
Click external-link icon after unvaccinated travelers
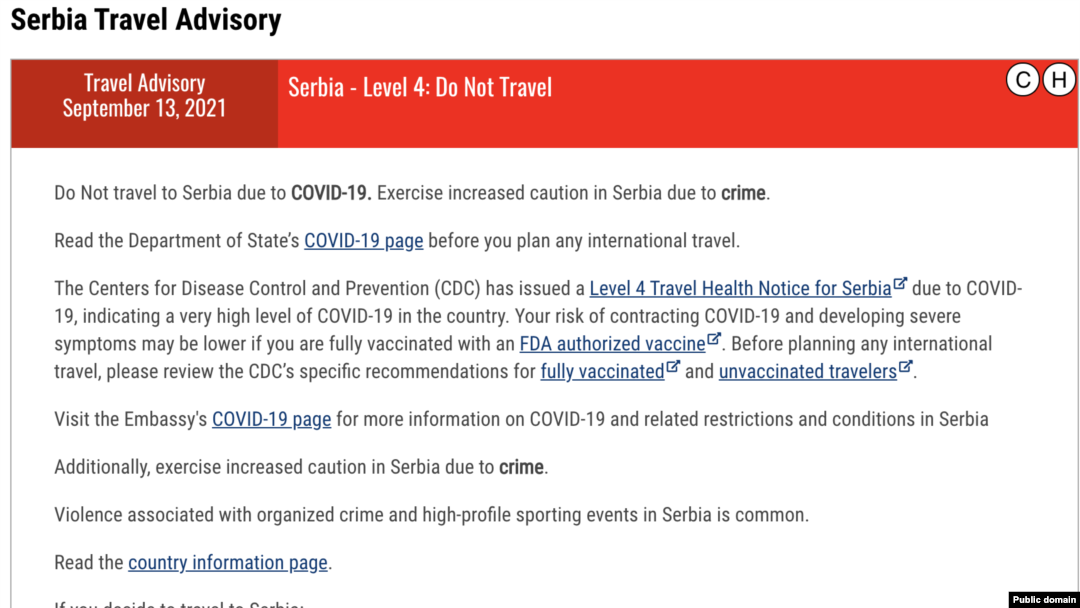click(x=906, y=366)
